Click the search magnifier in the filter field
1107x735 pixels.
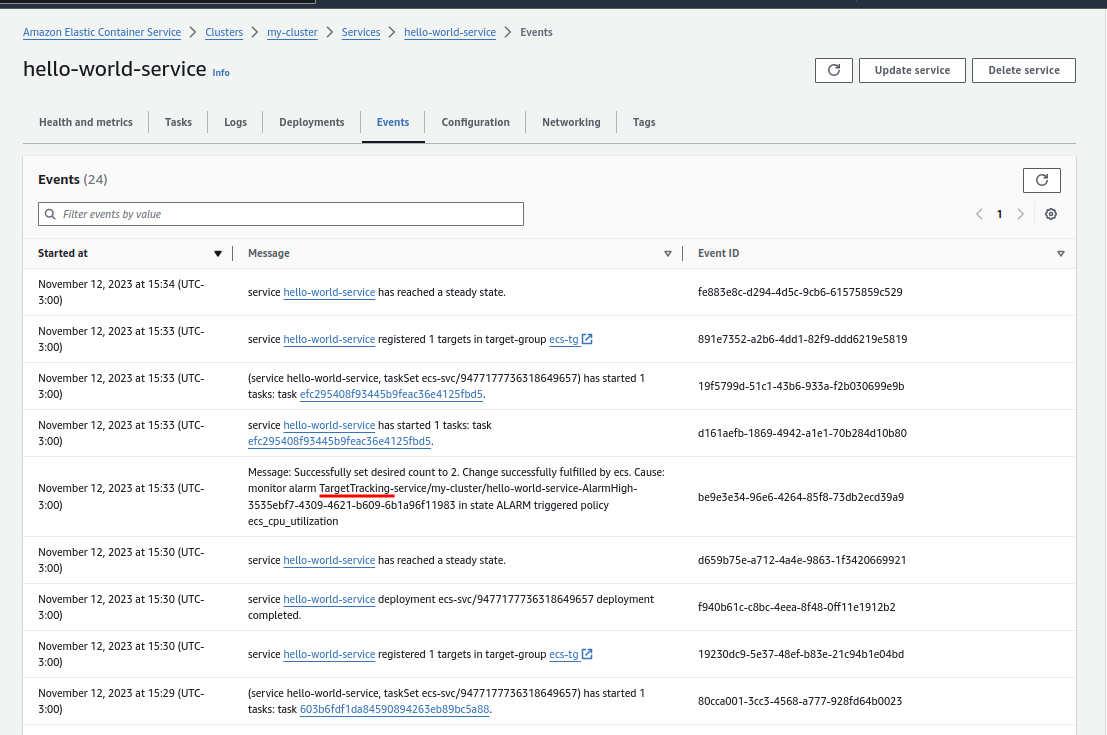tap(50, 214)
